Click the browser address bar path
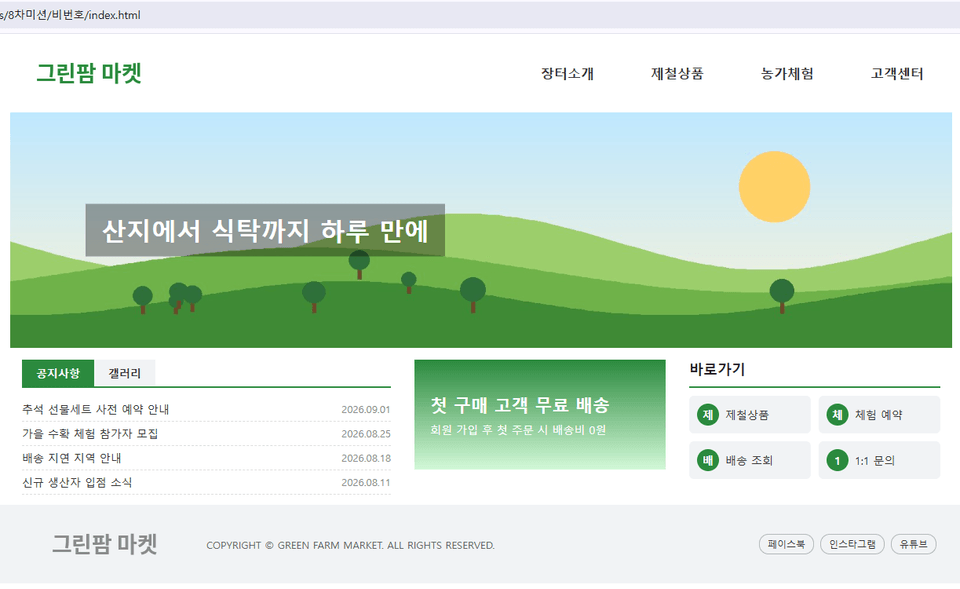 70,15
